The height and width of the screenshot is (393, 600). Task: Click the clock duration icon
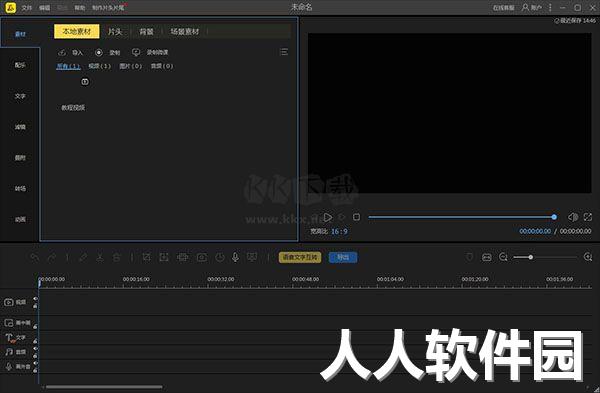click(x=220, y=258)
